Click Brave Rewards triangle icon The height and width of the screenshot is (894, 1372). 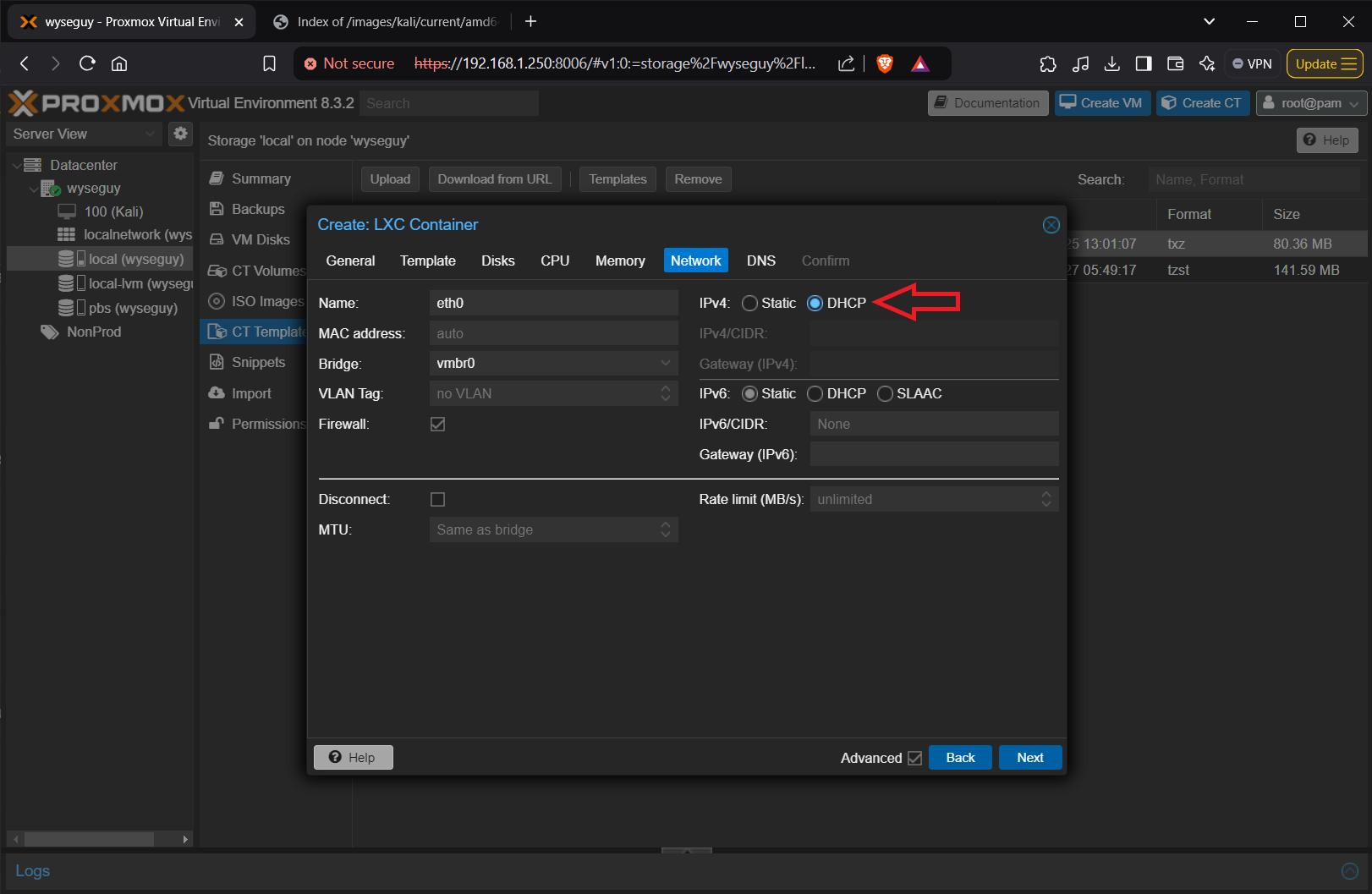[x=920, y=63]
